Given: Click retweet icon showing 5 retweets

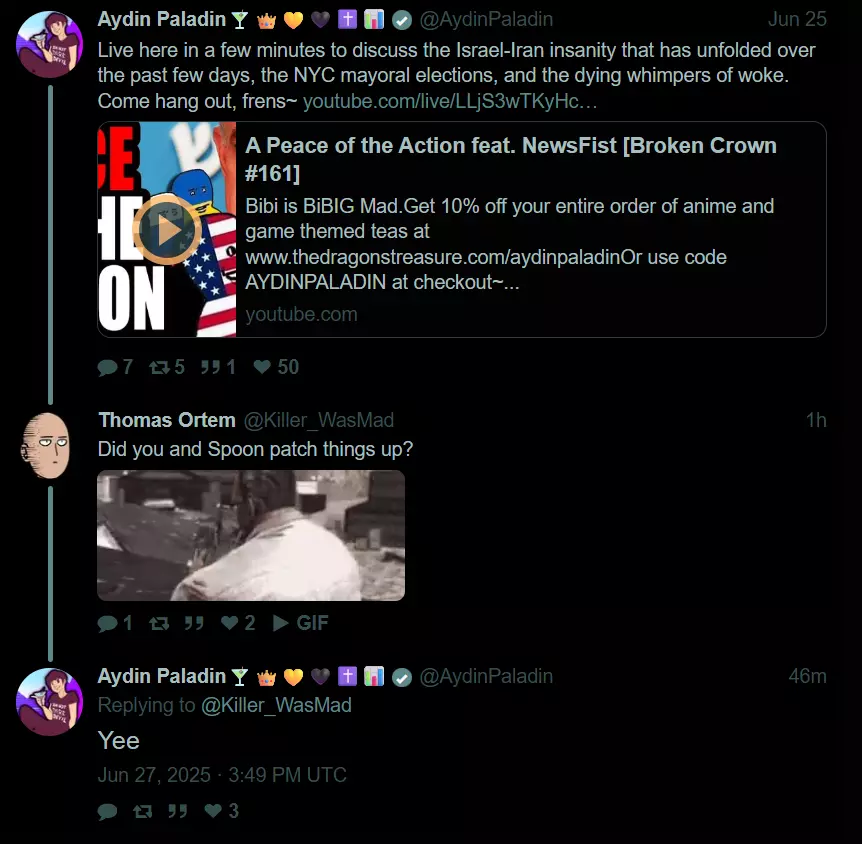Looking at the screenshot, I should (159, 367).
